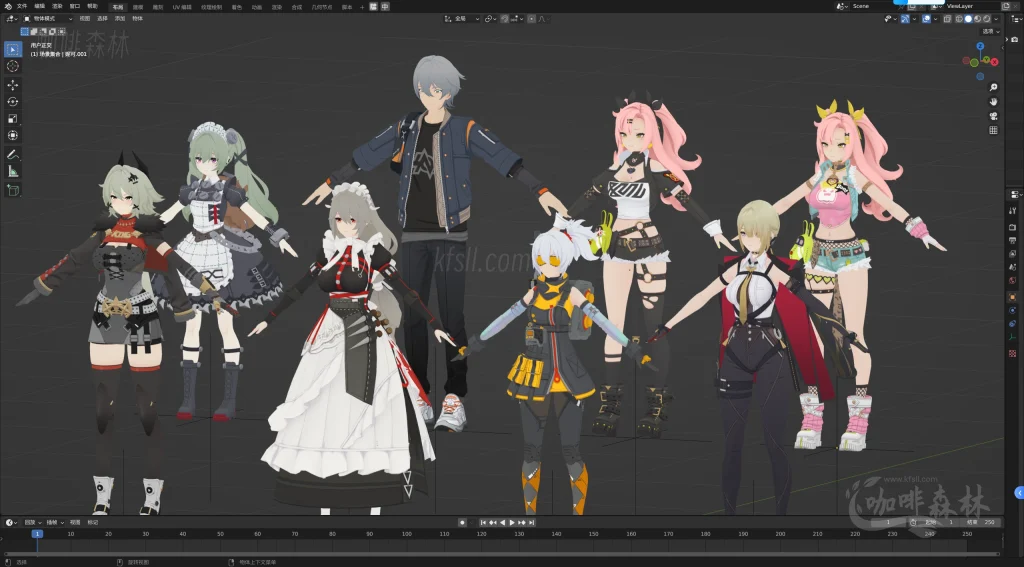The image size is (1024, 567).
Task: Open the Texture properties checker icon
Action: [1012, 353]
